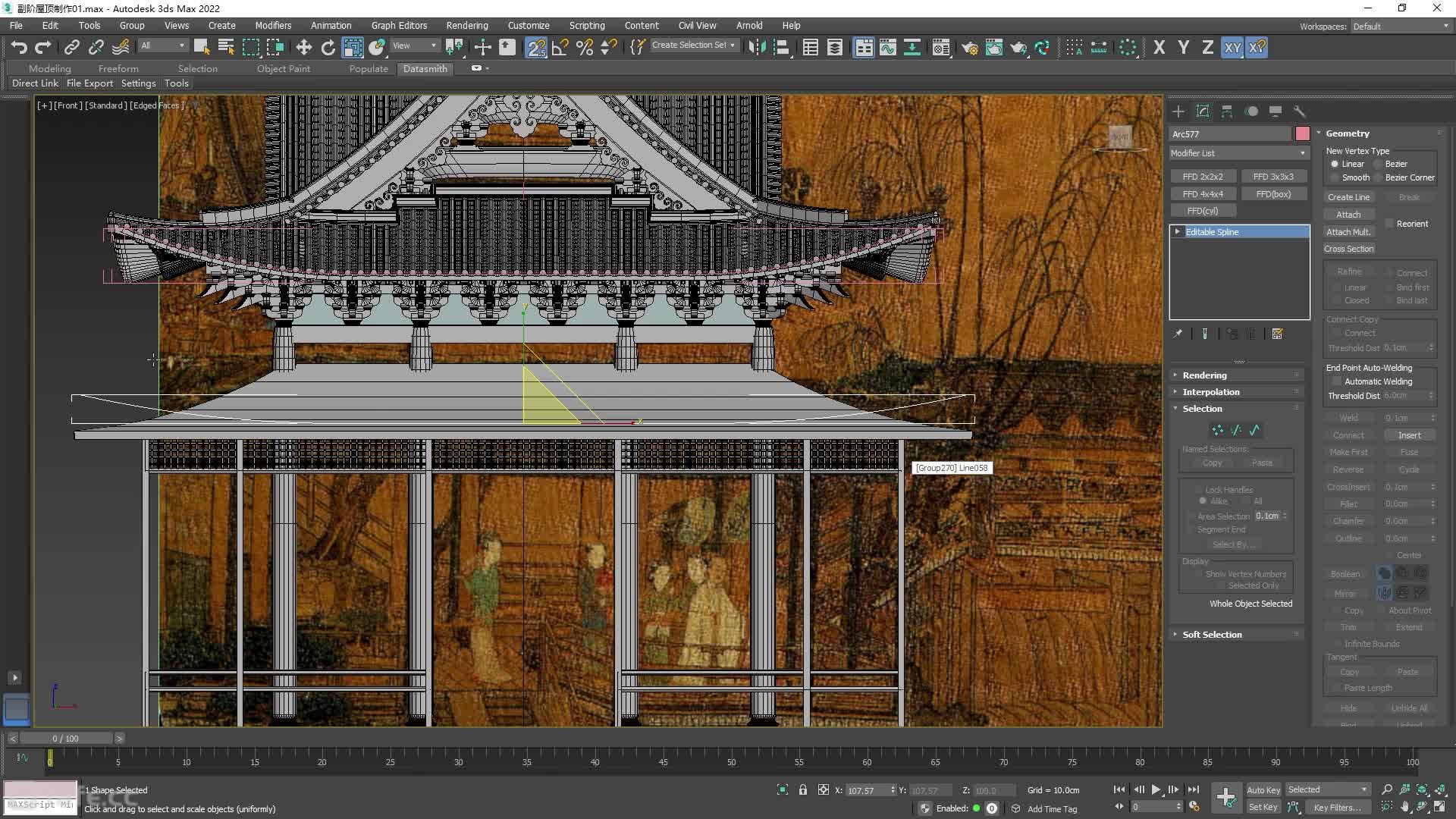Image resolution: width=1456 pixels, height=819 pixels.
Task: Open the selection filter All dropdown
Action: coord(163,45)
